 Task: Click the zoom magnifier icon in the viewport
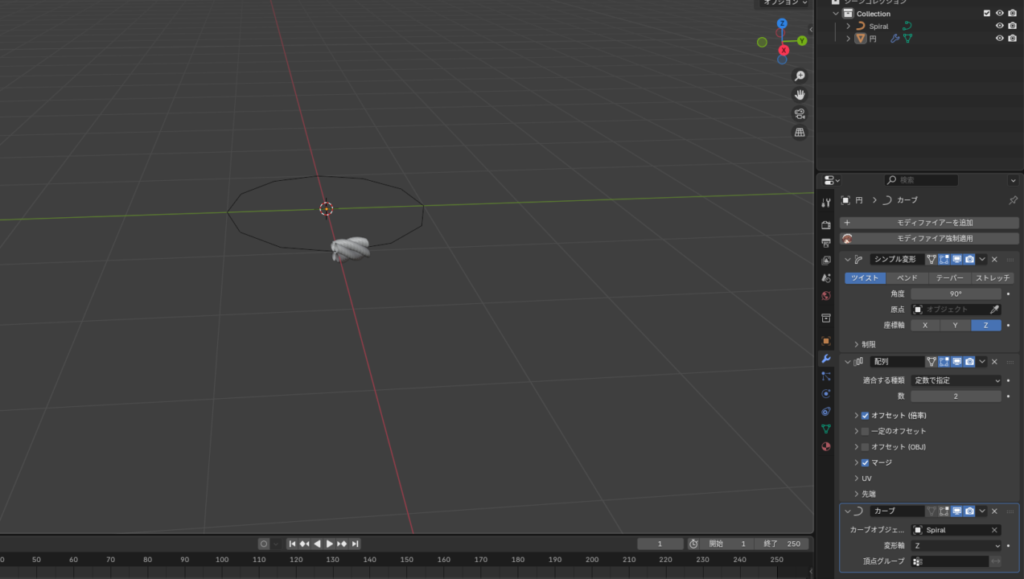[x=799, y=76]
